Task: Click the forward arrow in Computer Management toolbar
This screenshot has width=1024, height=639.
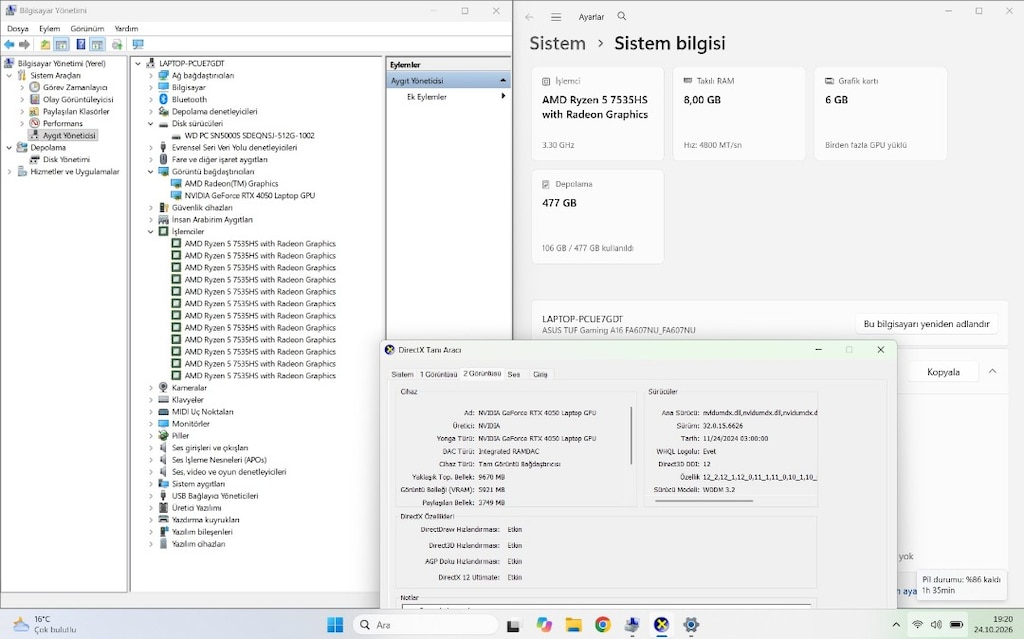Action: 24,44
